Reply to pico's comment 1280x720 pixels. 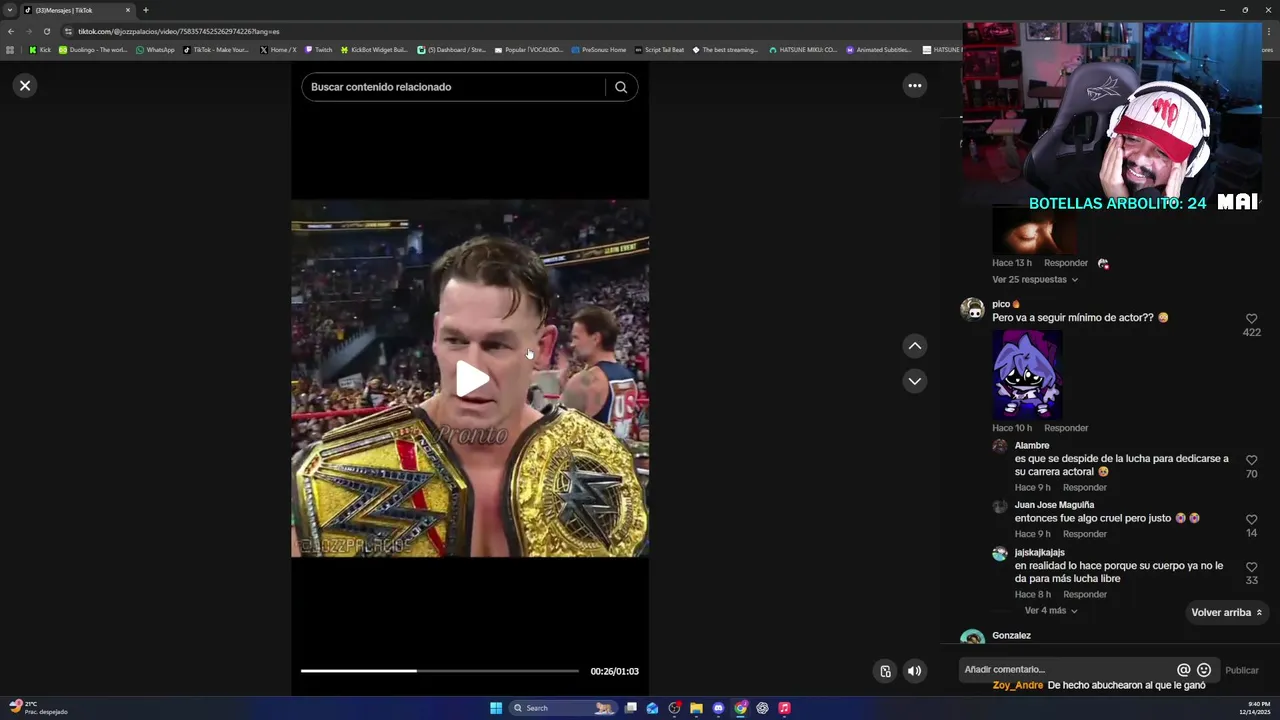point(1066,428)
